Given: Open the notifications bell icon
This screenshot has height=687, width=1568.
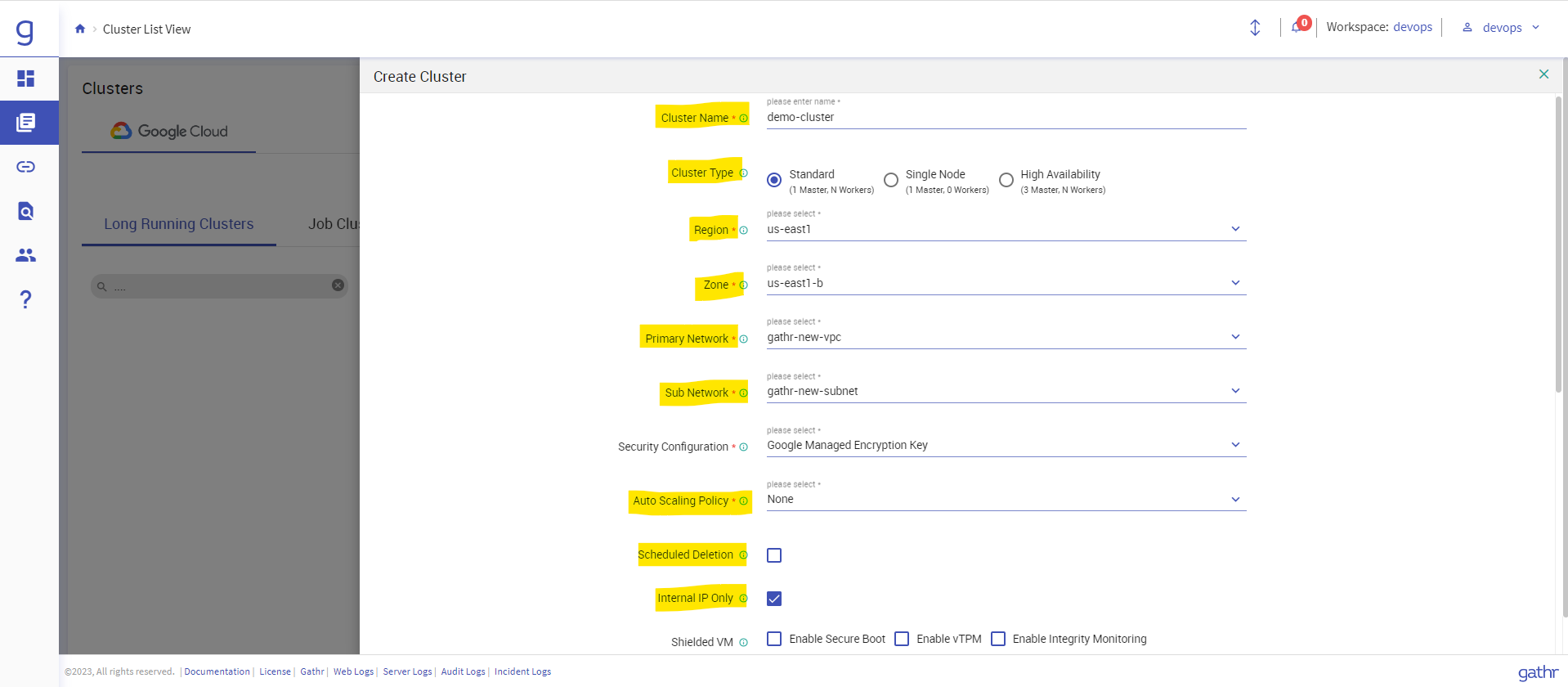Looking at the screenshot, I should (1297, 27).
